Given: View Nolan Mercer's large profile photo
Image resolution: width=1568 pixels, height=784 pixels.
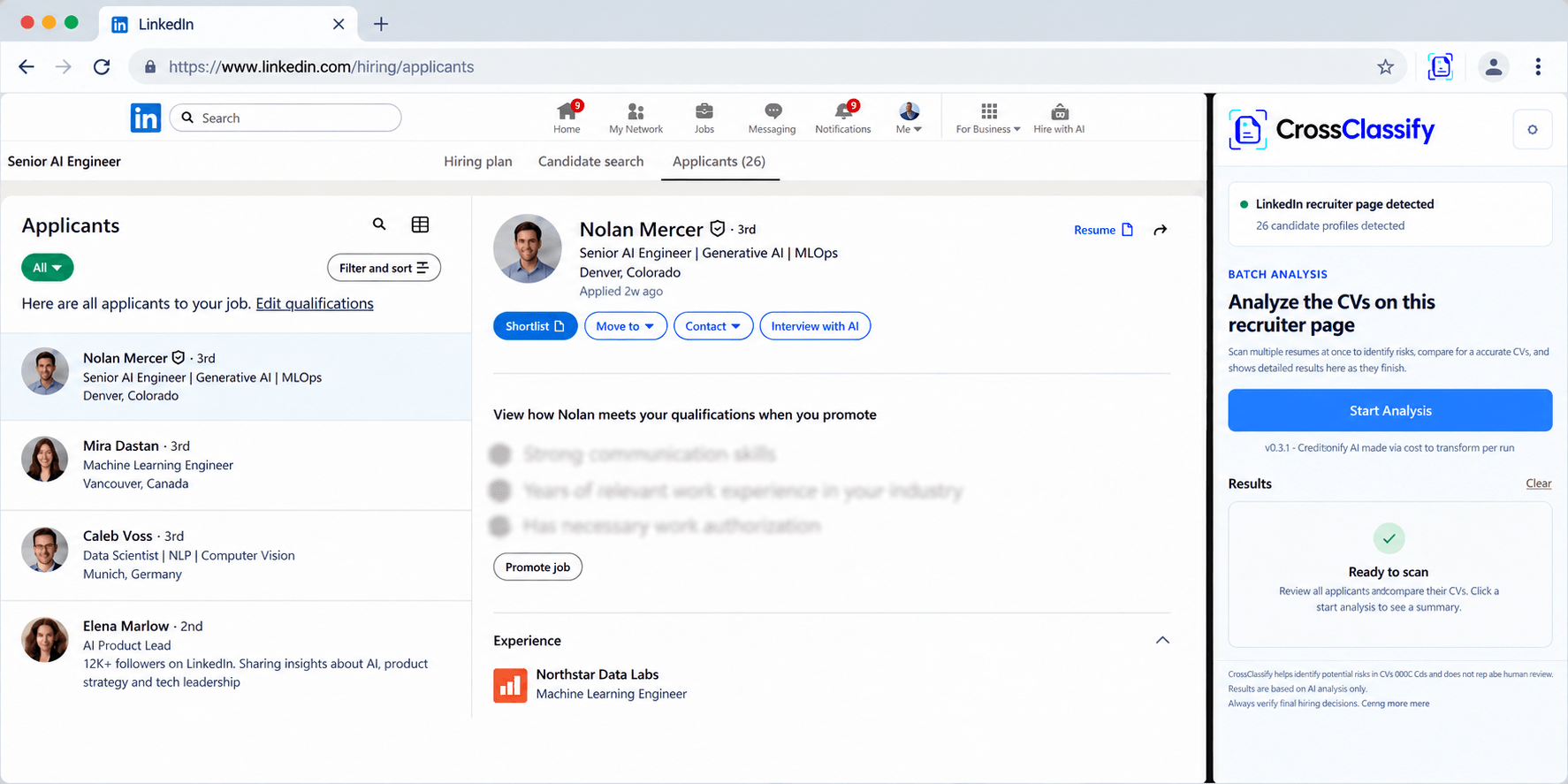Looking at the screenshot, I should [x=528, y=248].
